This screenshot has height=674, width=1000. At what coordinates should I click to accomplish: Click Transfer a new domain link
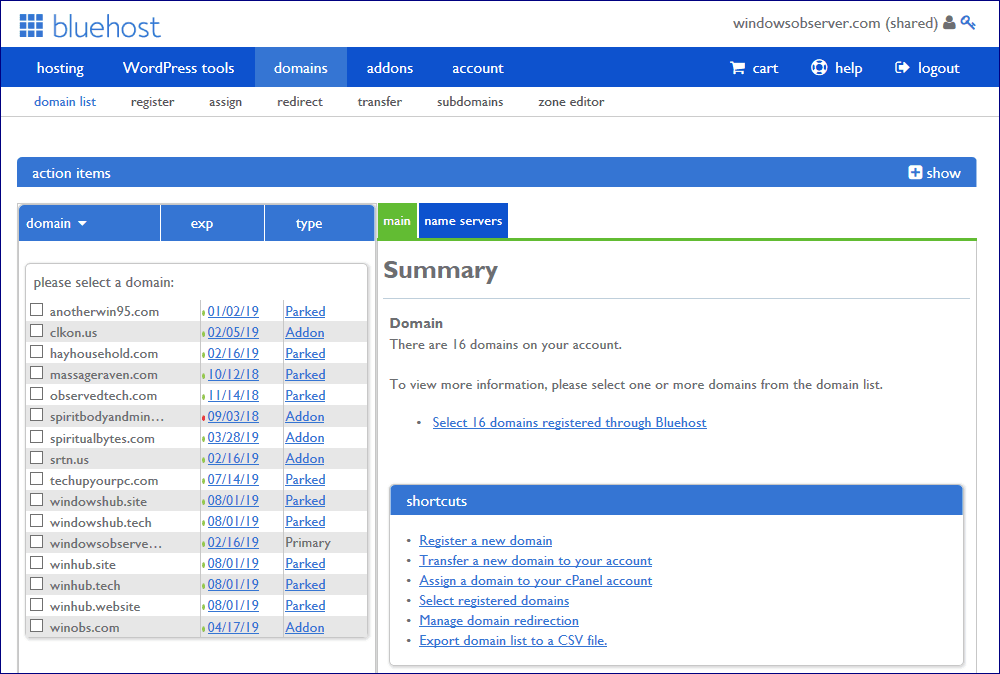click(535, 560)
